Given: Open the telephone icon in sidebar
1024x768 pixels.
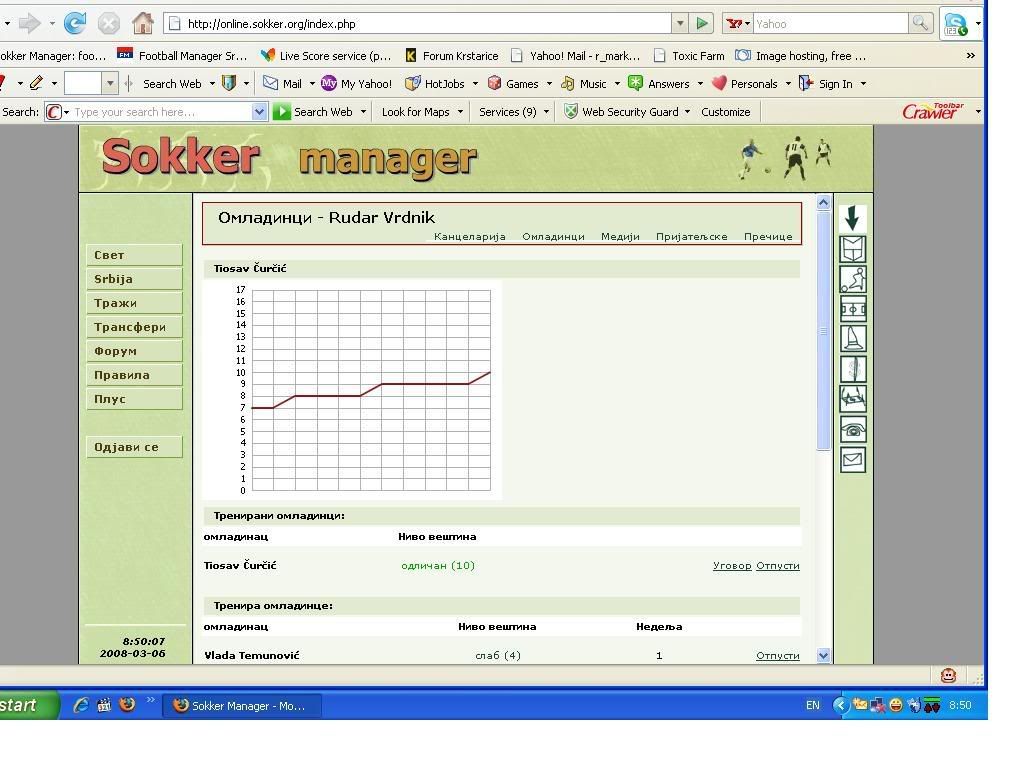Looking at the screenshot, I should coord(853,430).
